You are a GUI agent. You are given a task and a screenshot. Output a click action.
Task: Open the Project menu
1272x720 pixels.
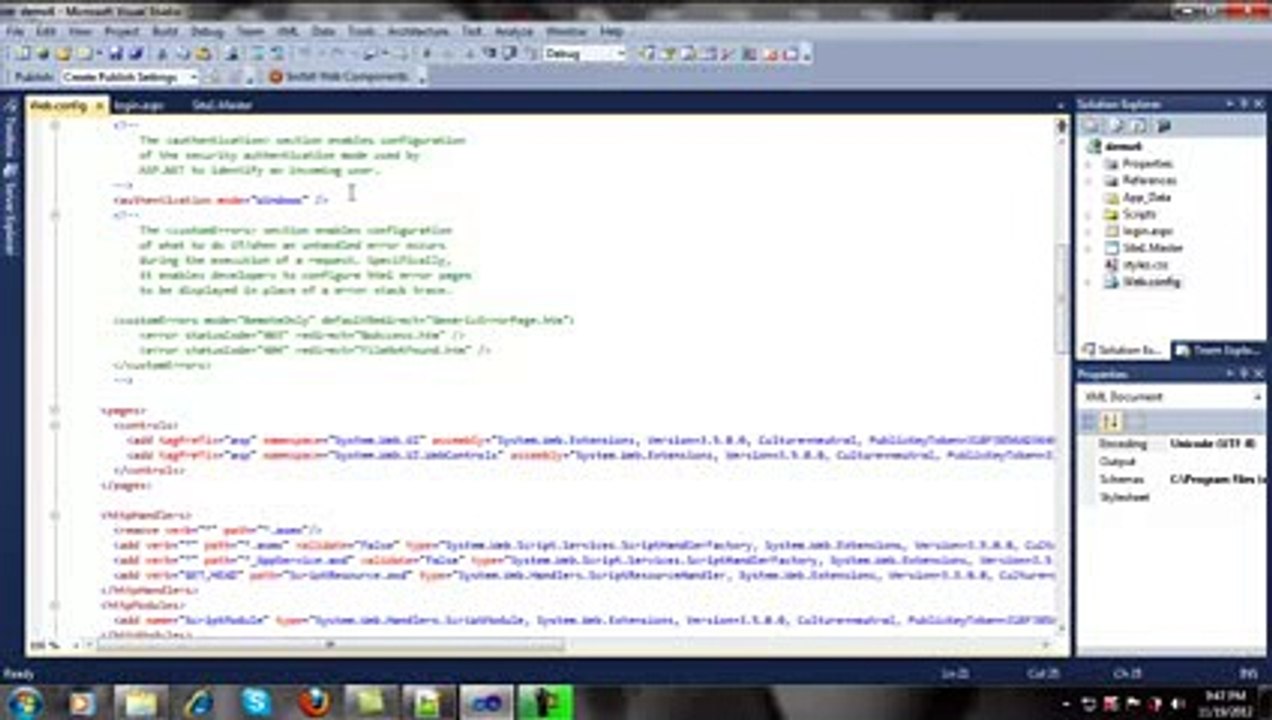point(121,32)
